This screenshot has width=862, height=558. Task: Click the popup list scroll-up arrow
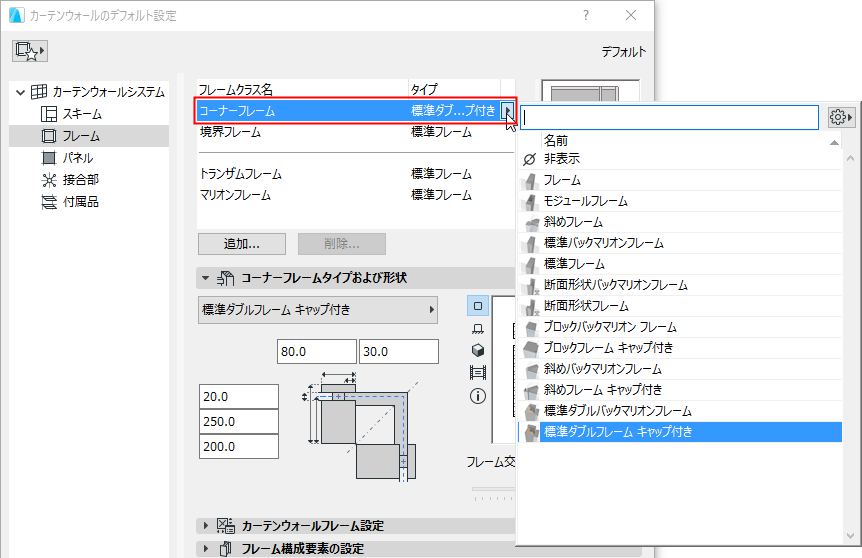click(x=850, y=158)
